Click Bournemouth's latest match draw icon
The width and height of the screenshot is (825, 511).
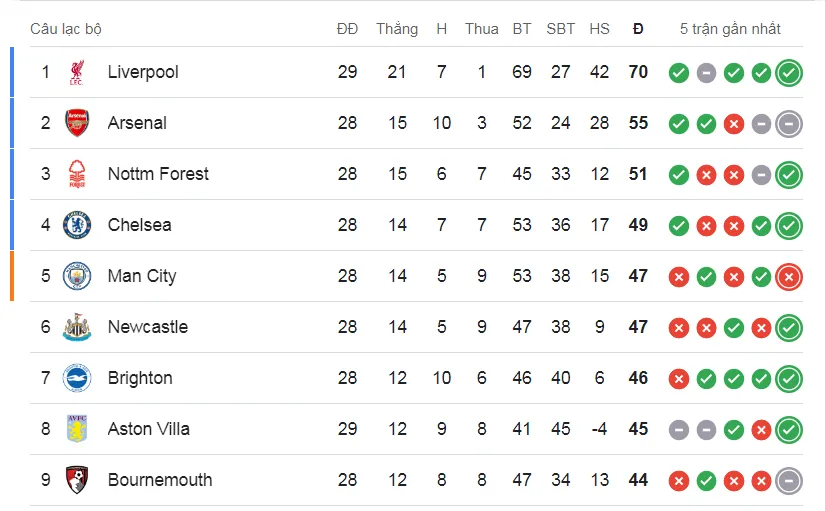789,480
